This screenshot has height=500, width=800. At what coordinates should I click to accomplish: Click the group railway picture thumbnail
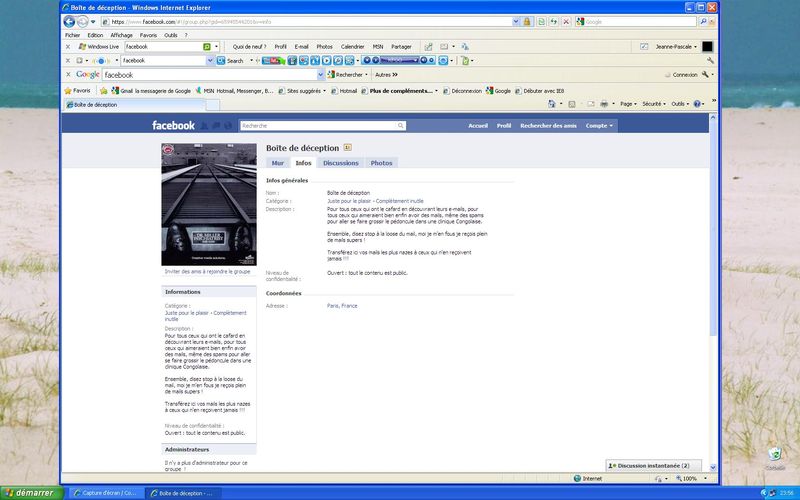209,205
